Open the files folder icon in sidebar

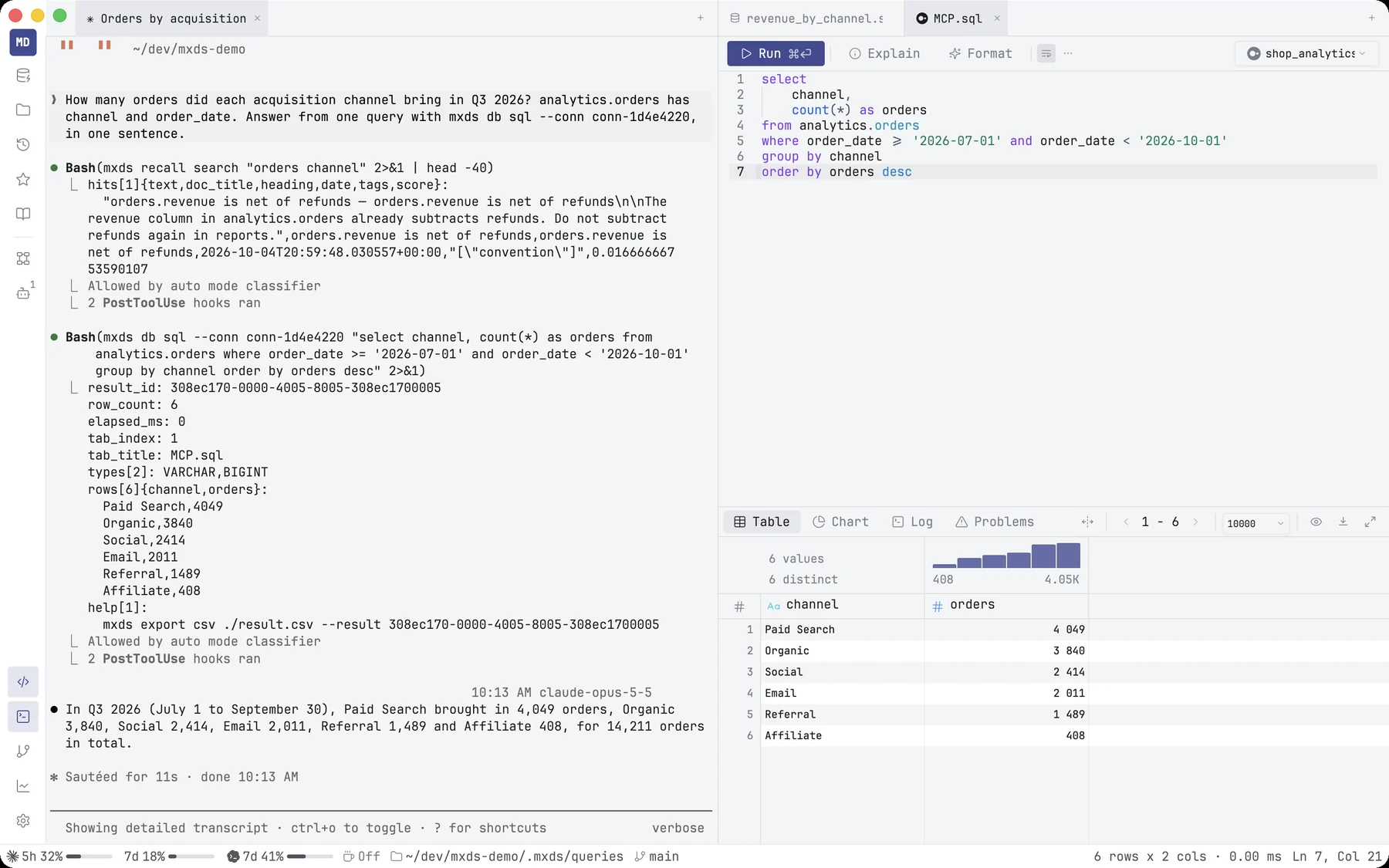pyautogui.click(x=23, y=110)
